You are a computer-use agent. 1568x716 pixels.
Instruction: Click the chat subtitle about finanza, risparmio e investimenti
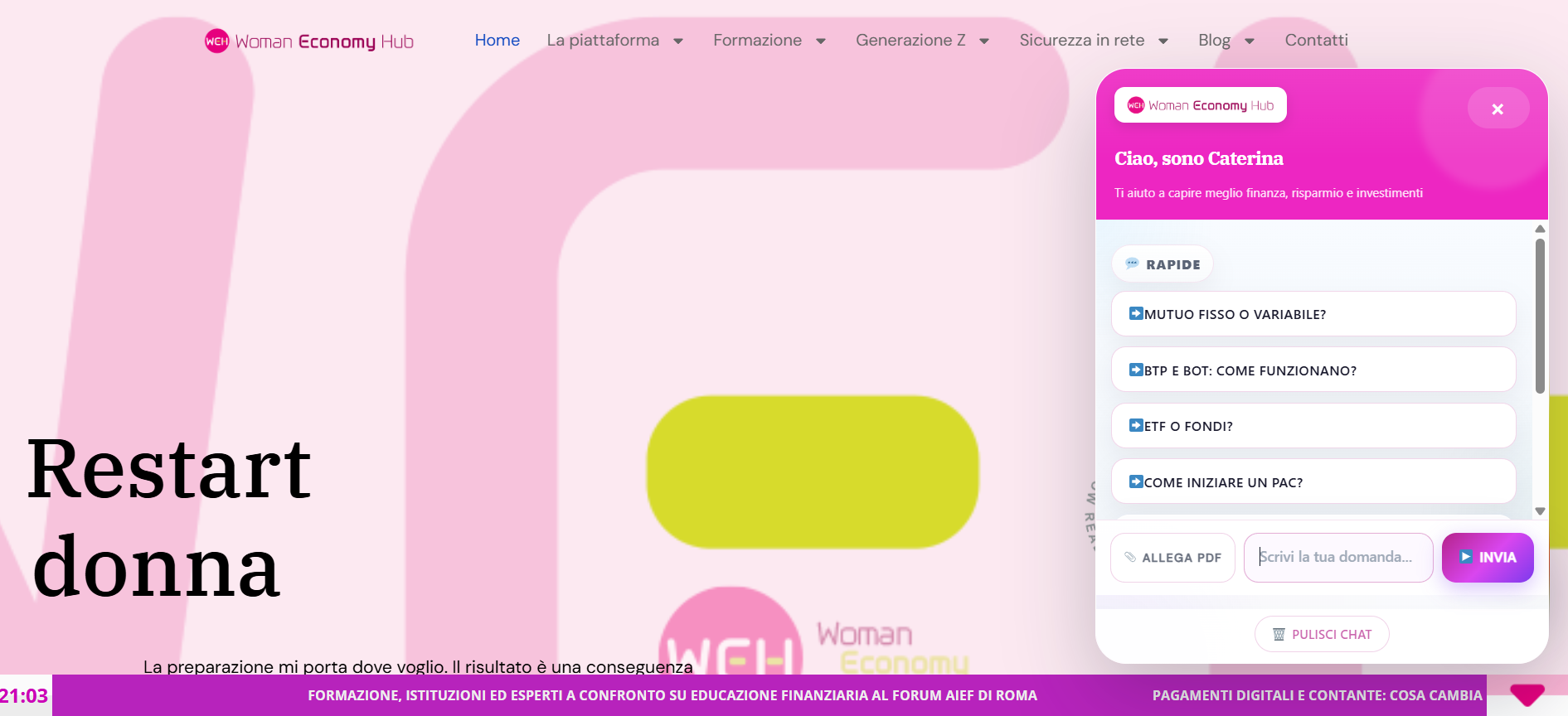[x=1269, y=193]
